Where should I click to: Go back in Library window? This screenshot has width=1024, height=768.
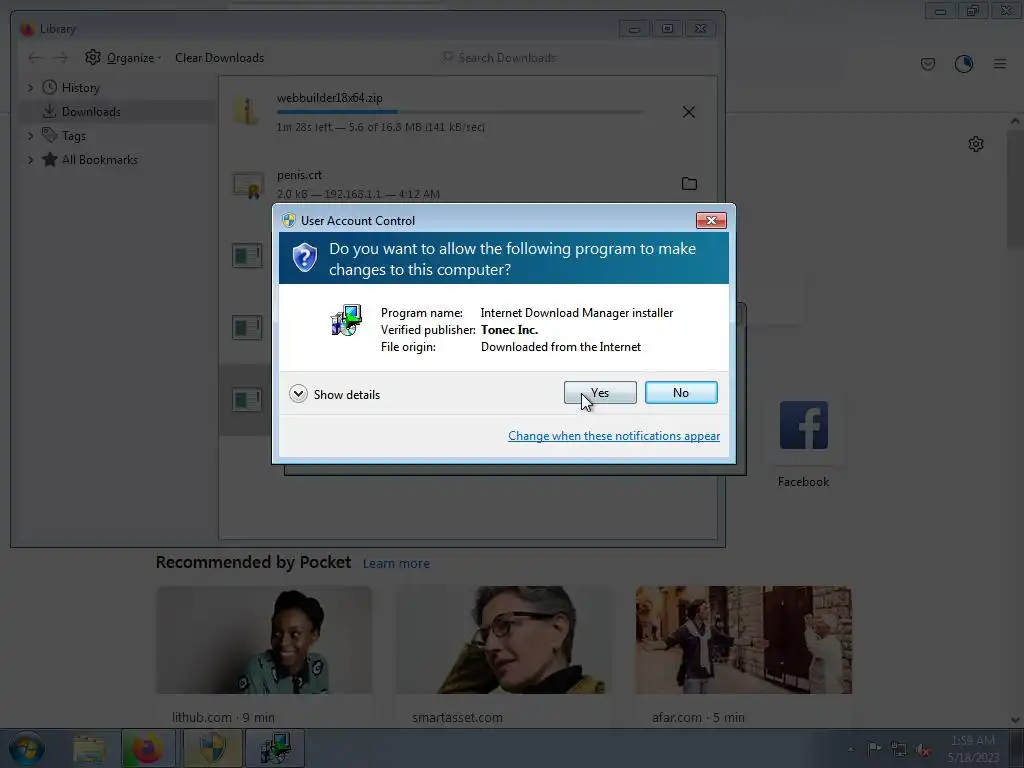(35, 58)
